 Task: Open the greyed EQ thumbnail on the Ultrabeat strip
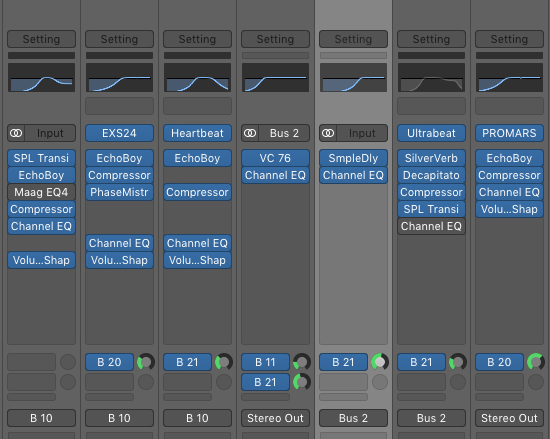[431, 77]
